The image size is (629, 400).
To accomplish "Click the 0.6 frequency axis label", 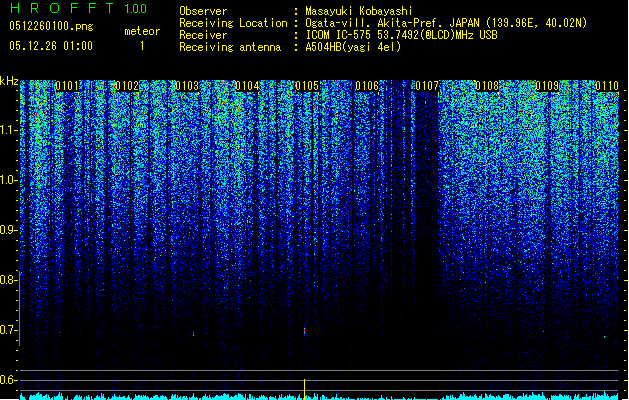I will point(8,380).
